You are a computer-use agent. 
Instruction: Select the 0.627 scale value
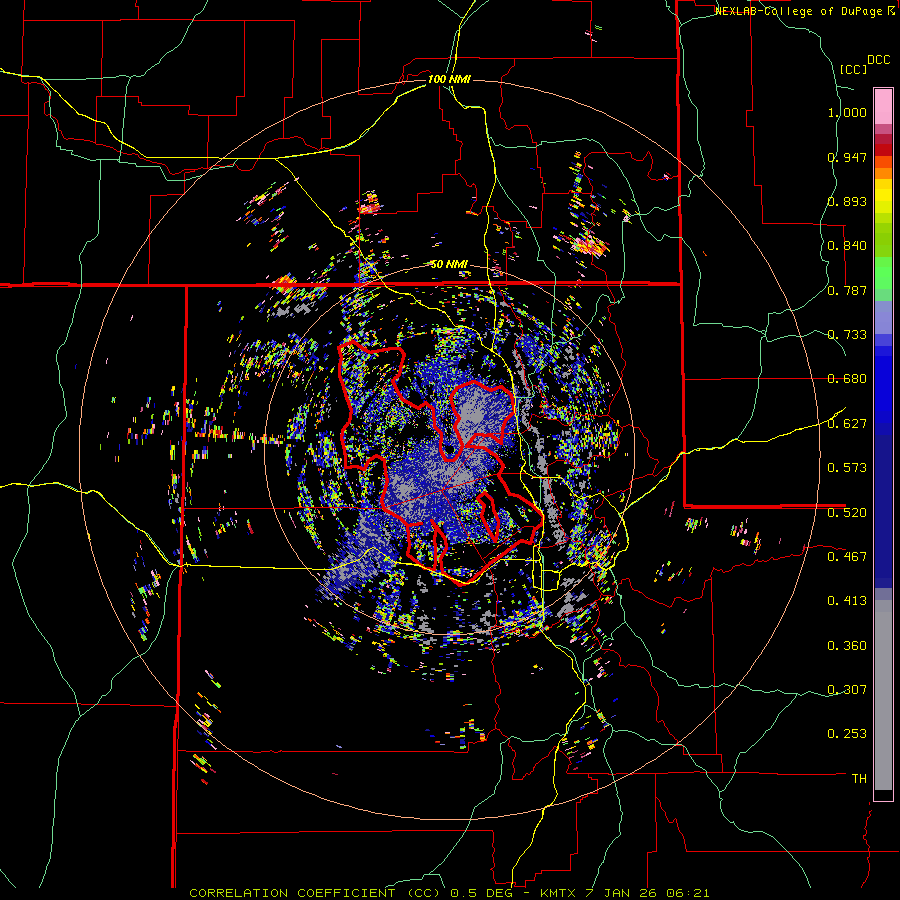[847, 424]
